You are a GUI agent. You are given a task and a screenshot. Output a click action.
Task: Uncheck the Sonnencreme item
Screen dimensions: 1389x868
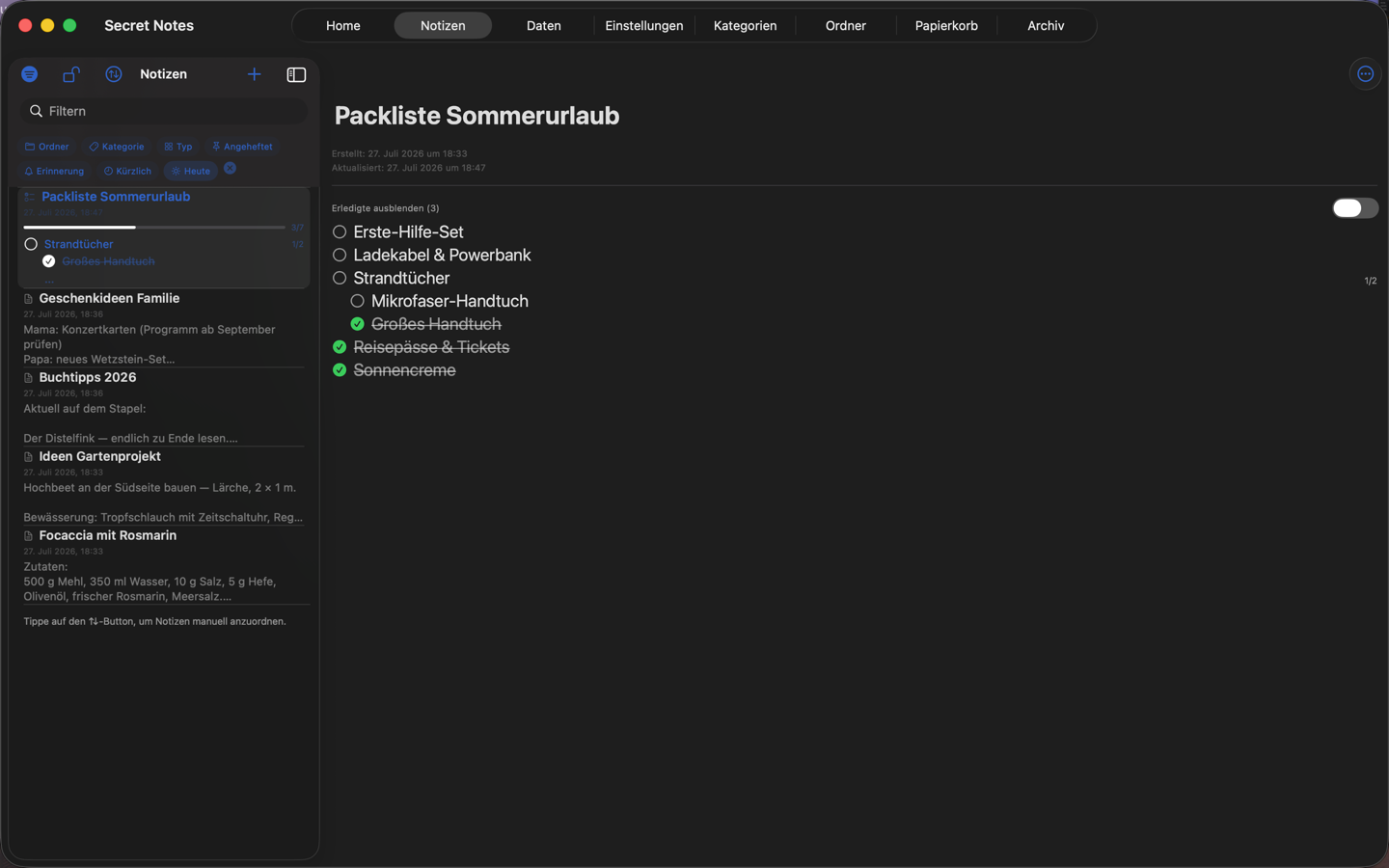click(x=340, y=370)
